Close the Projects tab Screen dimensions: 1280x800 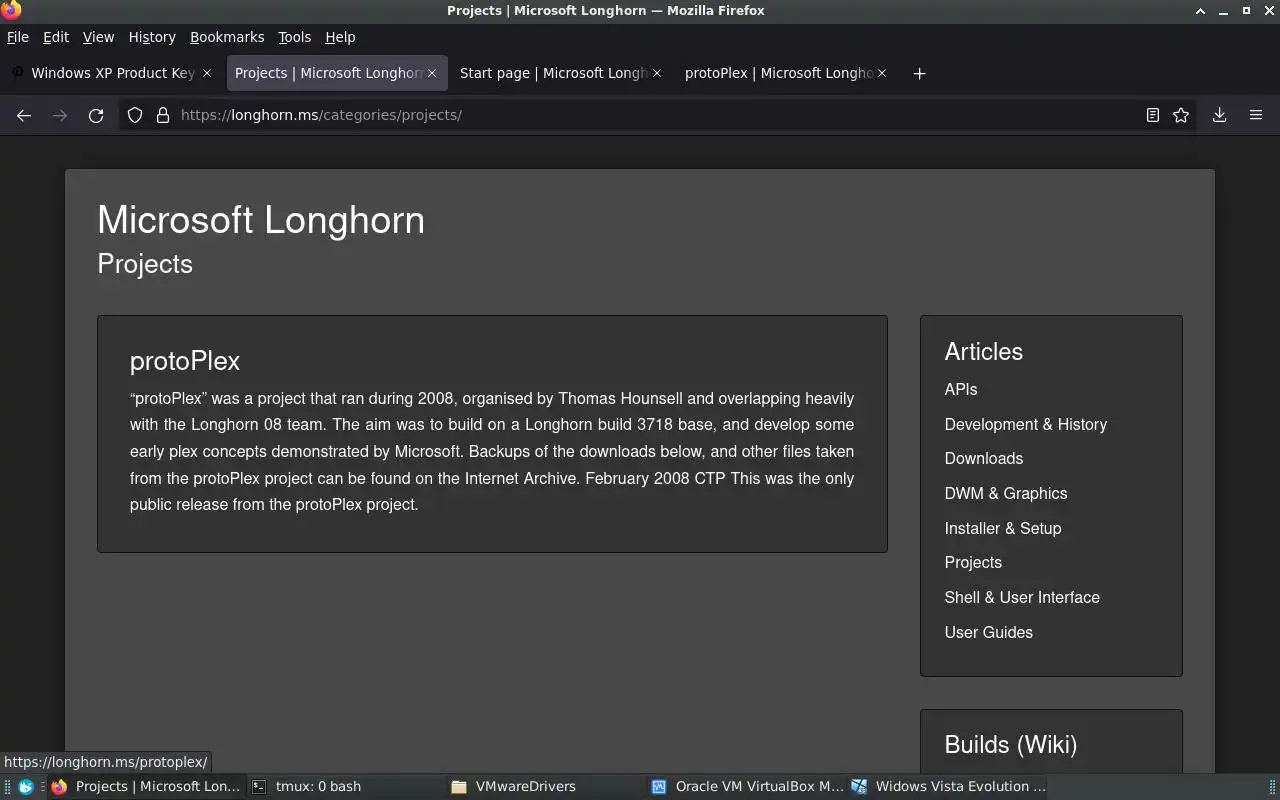[x=432, y=73]
